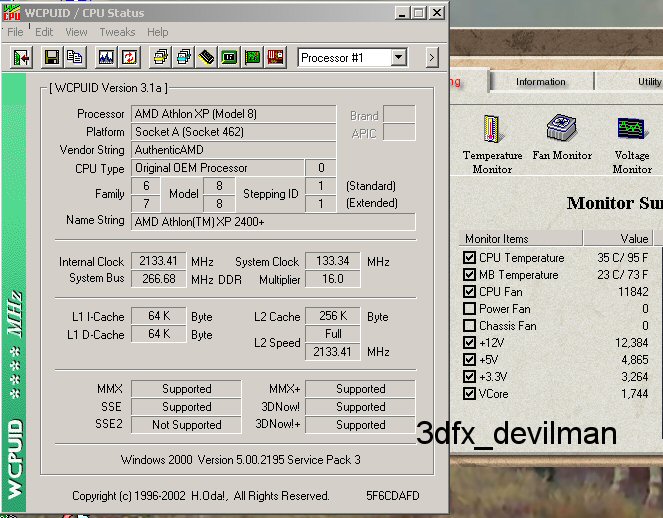Open the Help menu

tap(158, 32)
